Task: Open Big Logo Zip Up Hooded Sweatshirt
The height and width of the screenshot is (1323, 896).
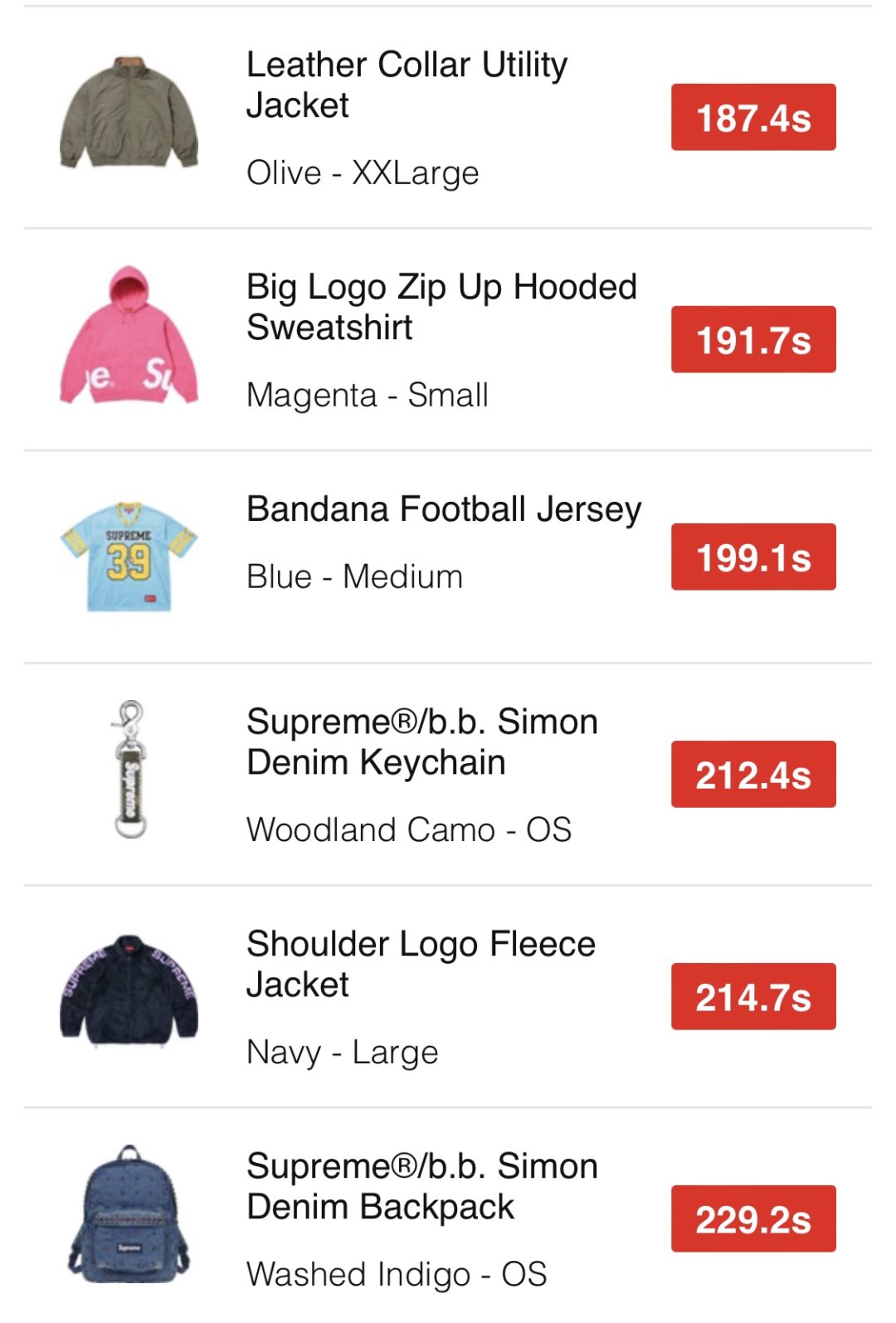Action: 441,307
